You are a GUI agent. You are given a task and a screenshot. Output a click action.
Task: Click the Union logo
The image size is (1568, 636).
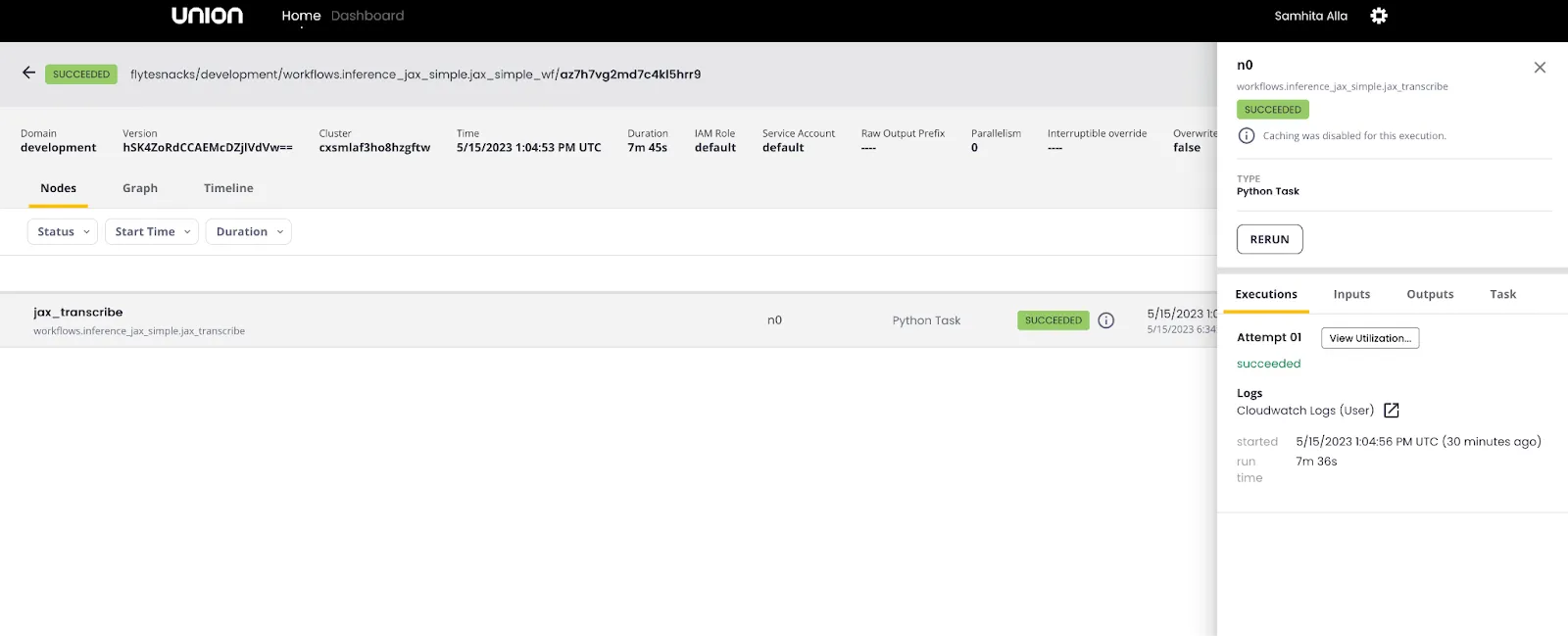pyautogui.click(x=208, y=16)
